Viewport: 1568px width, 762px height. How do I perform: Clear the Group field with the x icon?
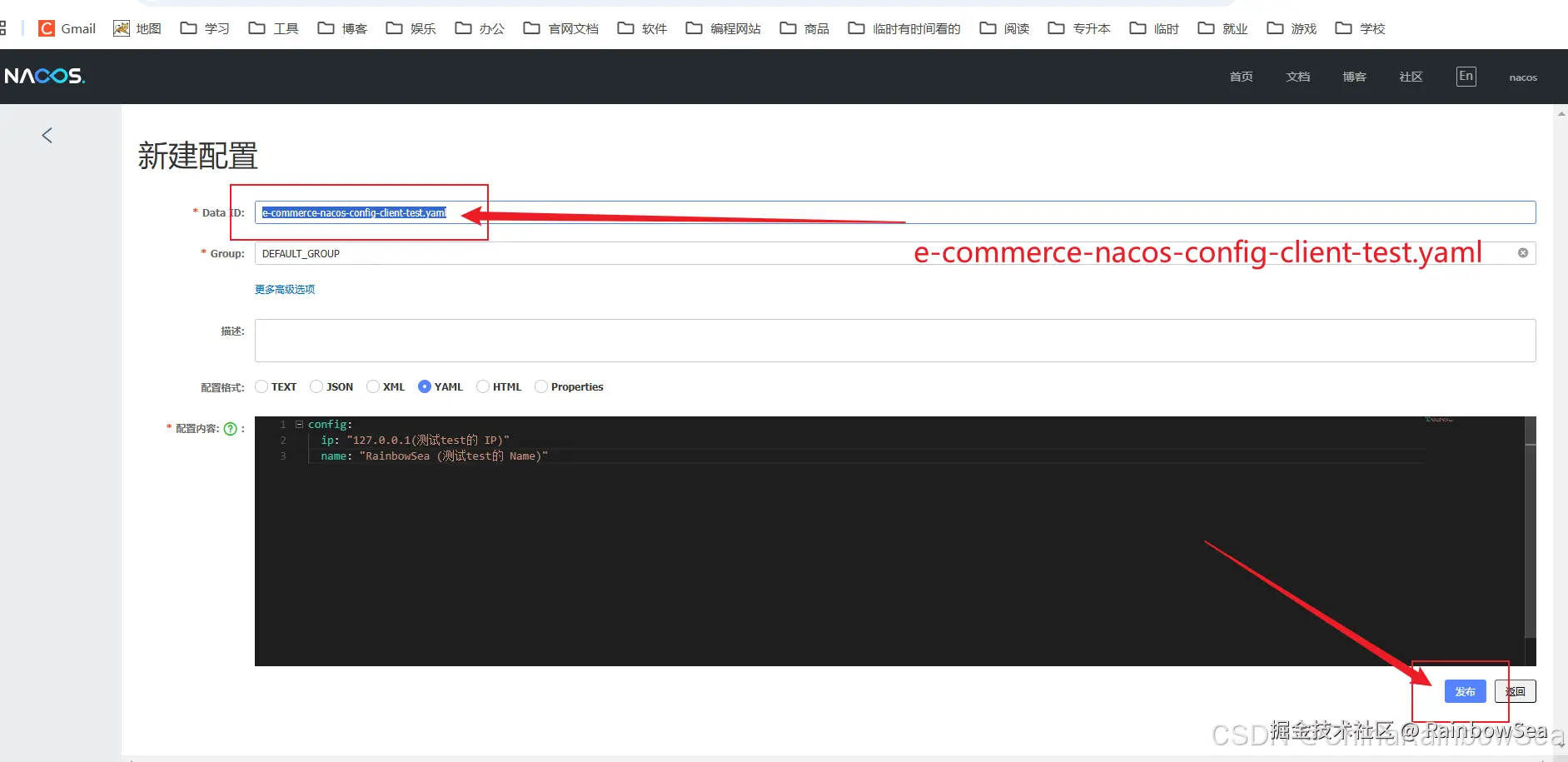[1523, 253]
